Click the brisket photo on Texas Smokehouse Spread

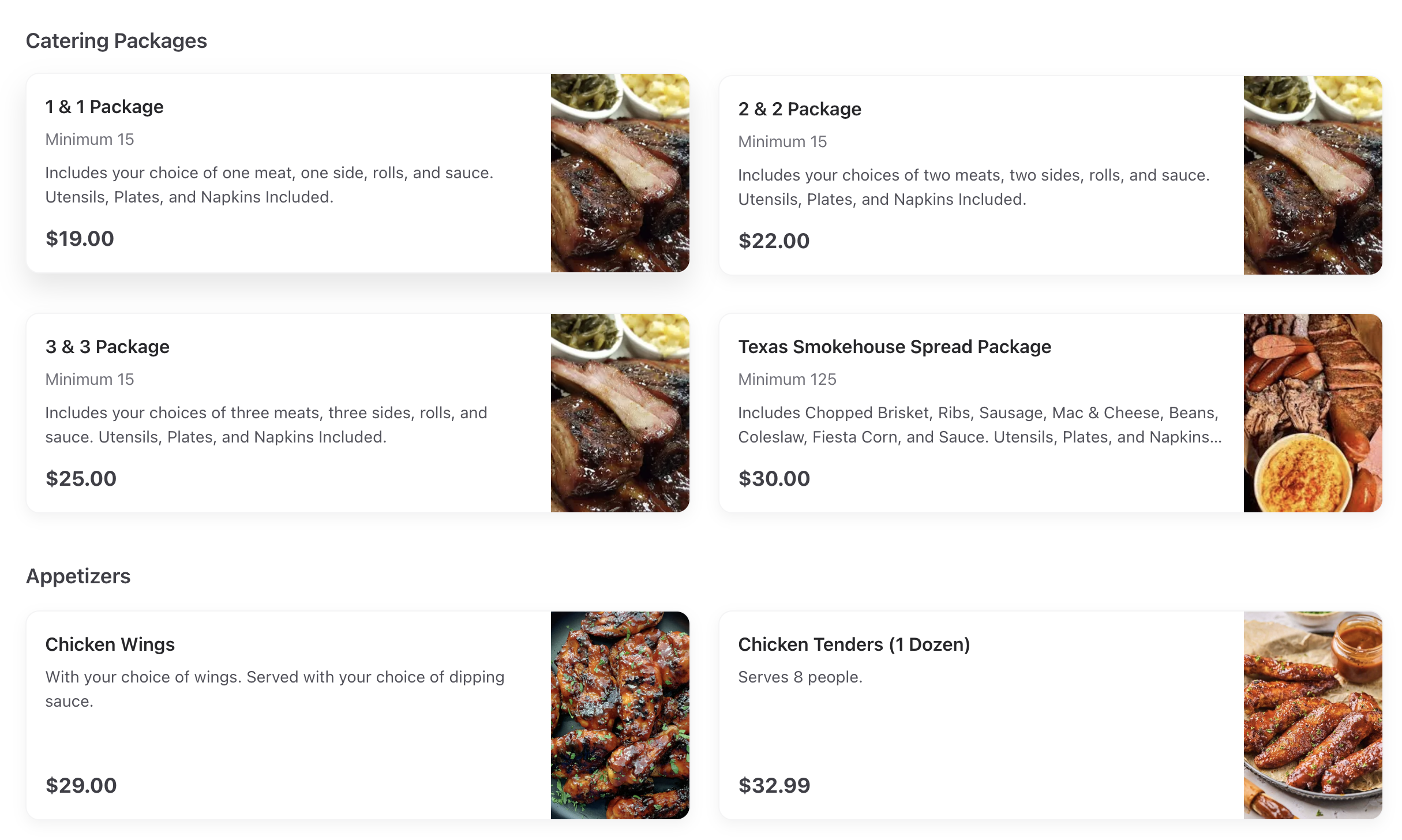pyautogui.click(x=1313, y=413)
